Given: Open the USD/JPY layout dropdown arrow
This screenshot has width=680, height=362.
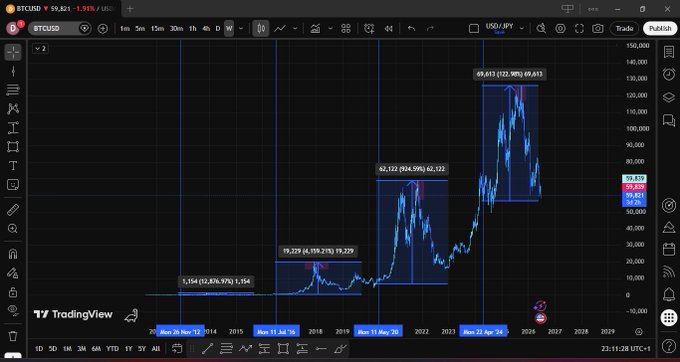Looking at the screenshot, I should click(x=521, y=29).
